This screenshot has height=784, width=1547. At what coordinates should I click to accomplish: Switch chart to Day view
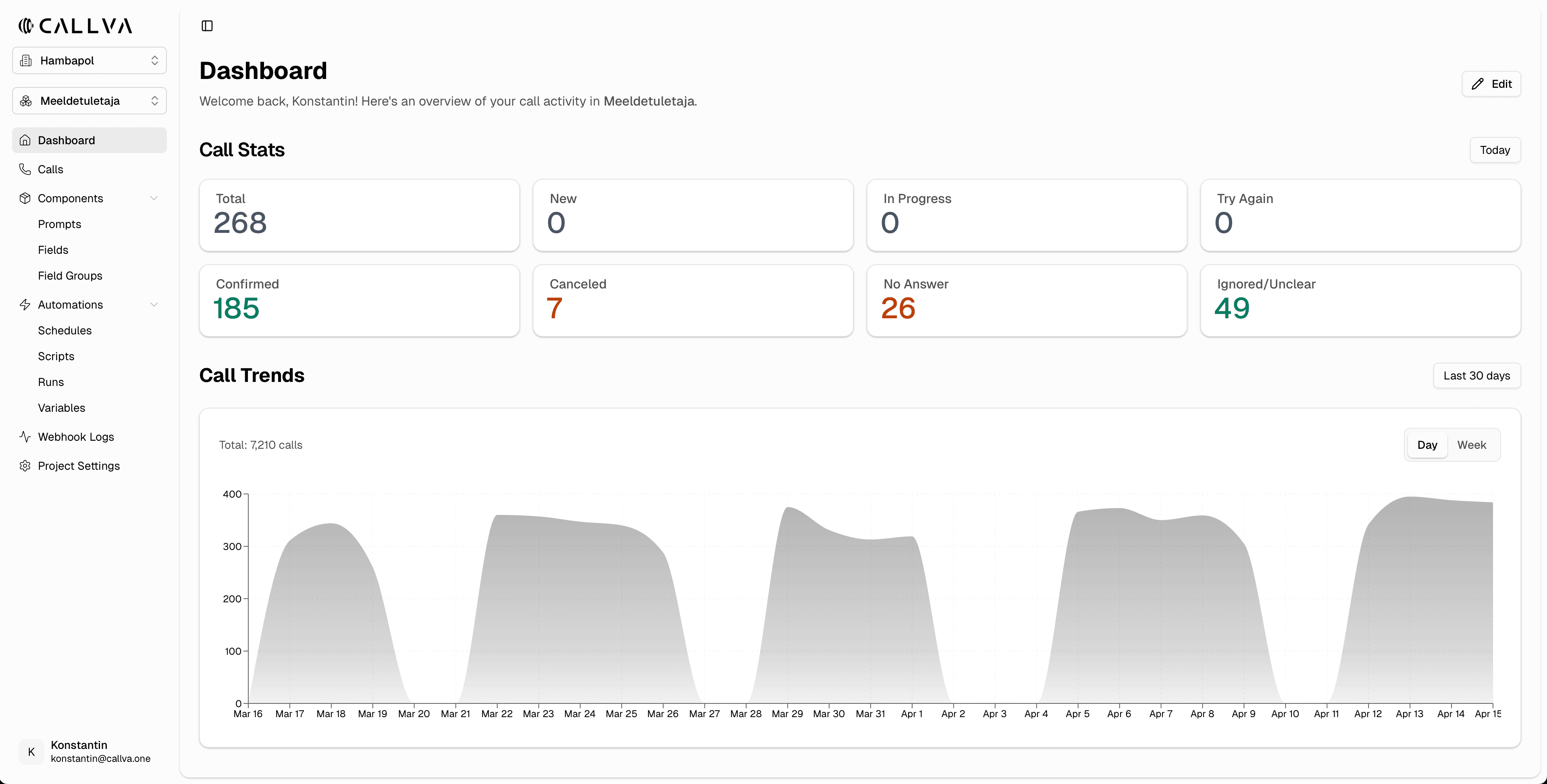click(1427, 445)
